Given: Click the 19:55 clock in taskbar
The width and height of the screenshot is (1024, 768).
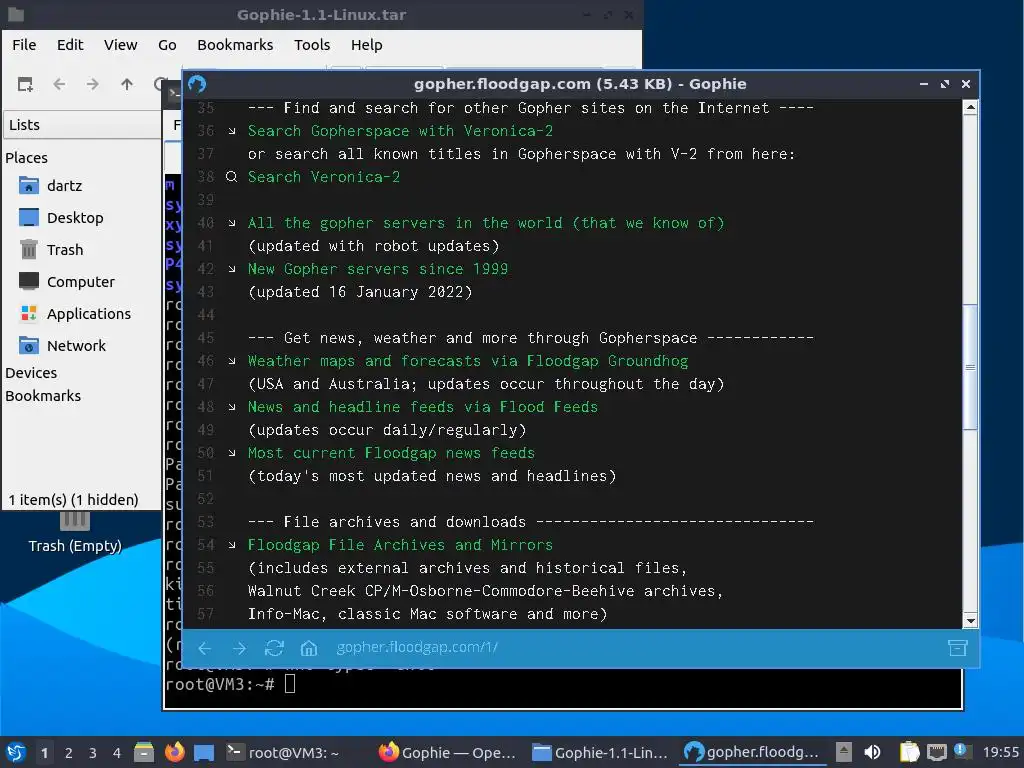Looking at the screenshot, I should point(1000,752).
